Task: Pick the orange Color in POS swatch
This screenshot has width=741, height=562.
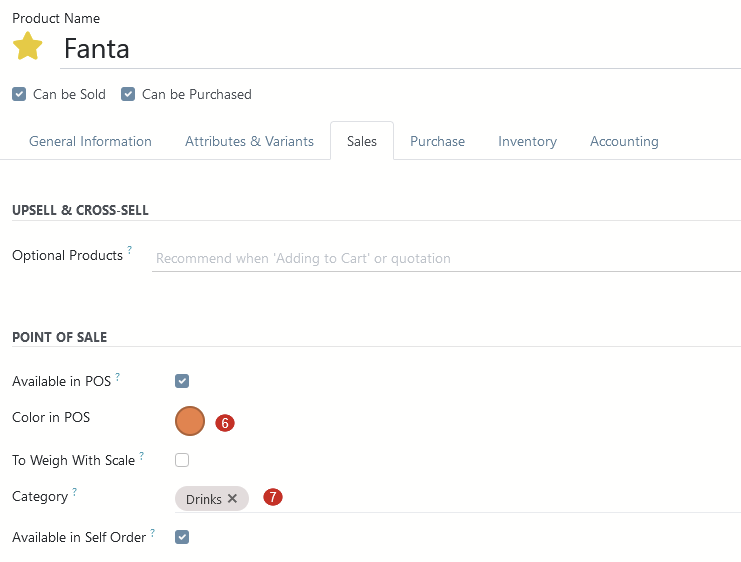Action: pyautogui.click(x=190, y=421)
